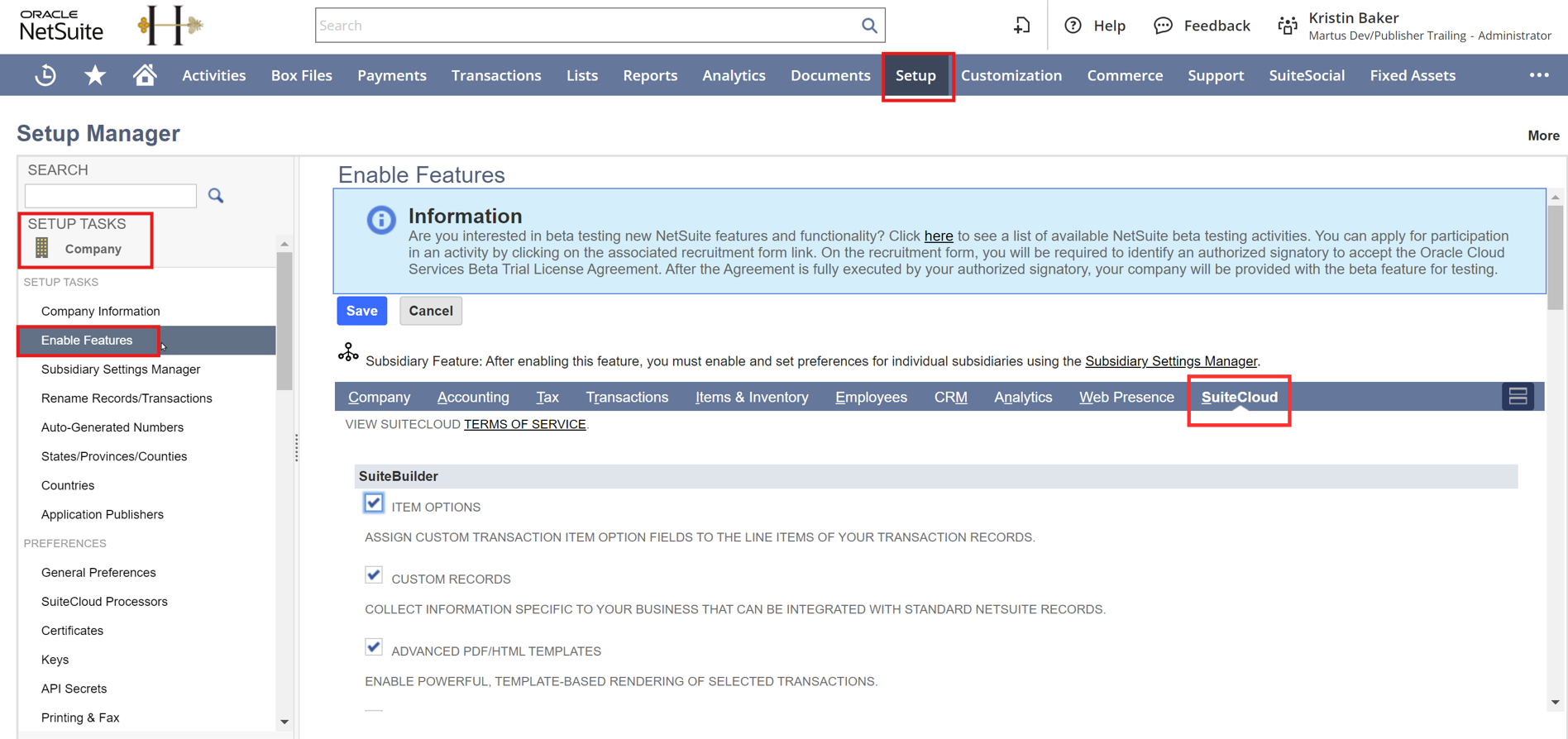Switch to the Items & Inventory subtab

752,397
